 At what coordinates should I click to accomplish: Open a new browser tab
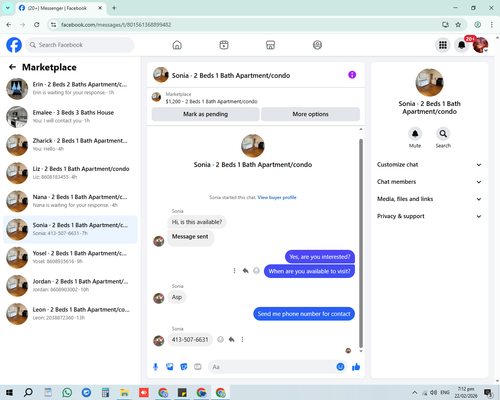(x=114, y=8)
